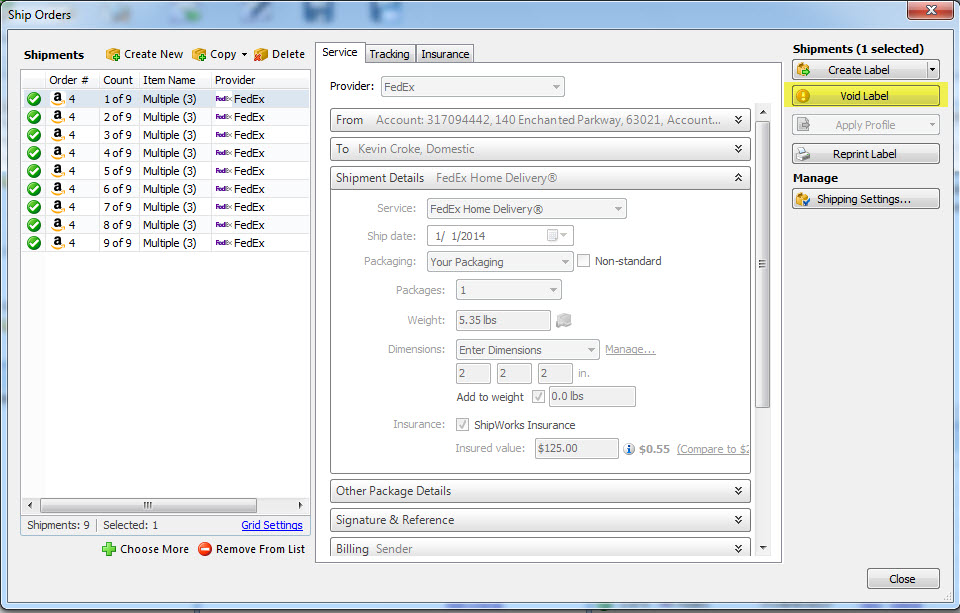Viewport: 960px width, 613px height.
Task: Open the Manage dimensions link
Action: [630, 349]
